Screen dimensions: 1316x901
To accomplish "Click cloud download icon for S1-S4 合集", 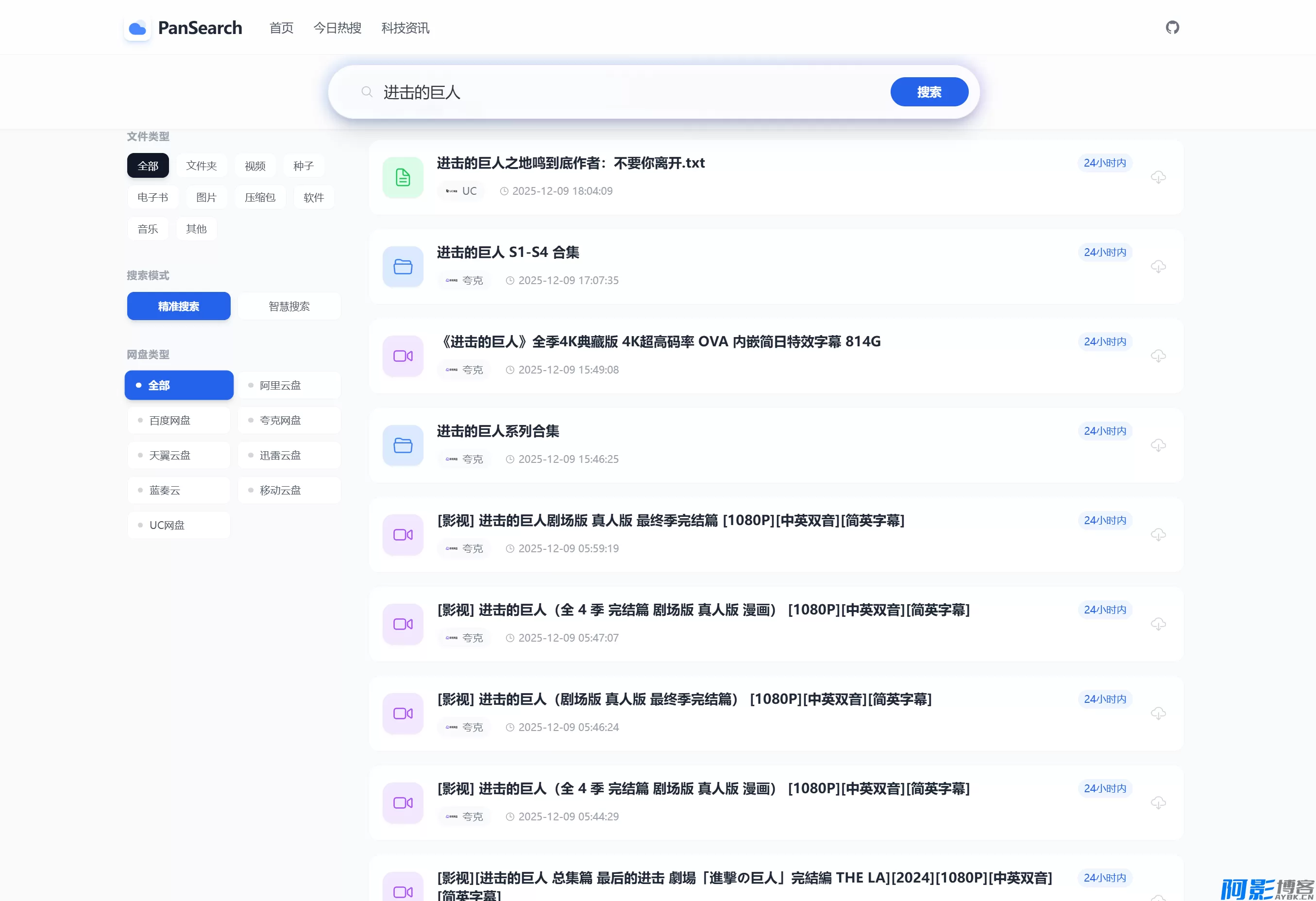I will tap(1158, 267).
